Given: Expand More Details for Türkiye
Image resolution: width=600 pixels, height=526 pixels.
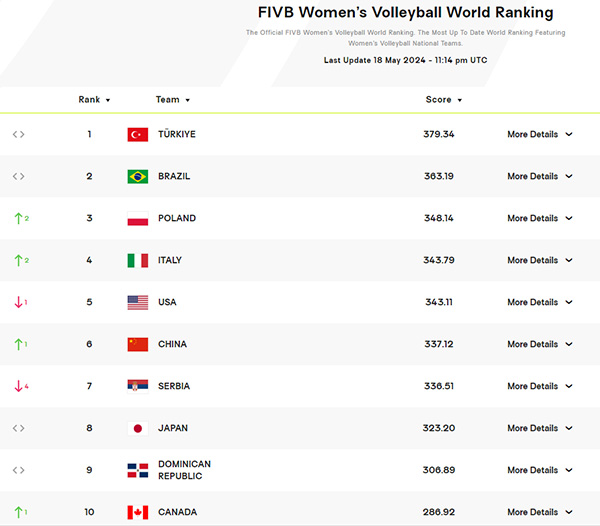Looking at the screenshot, I should click(x=540, y=134).
